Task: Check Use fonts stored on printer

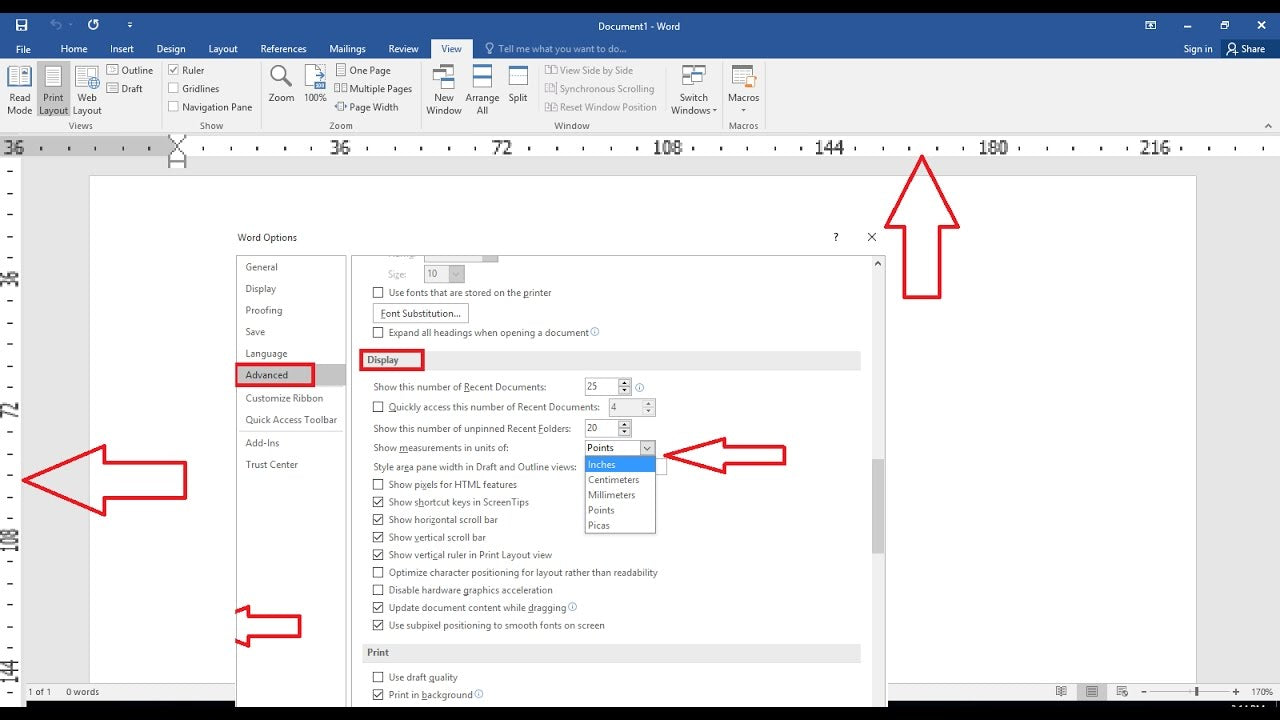Action: (x=378, y=293)
